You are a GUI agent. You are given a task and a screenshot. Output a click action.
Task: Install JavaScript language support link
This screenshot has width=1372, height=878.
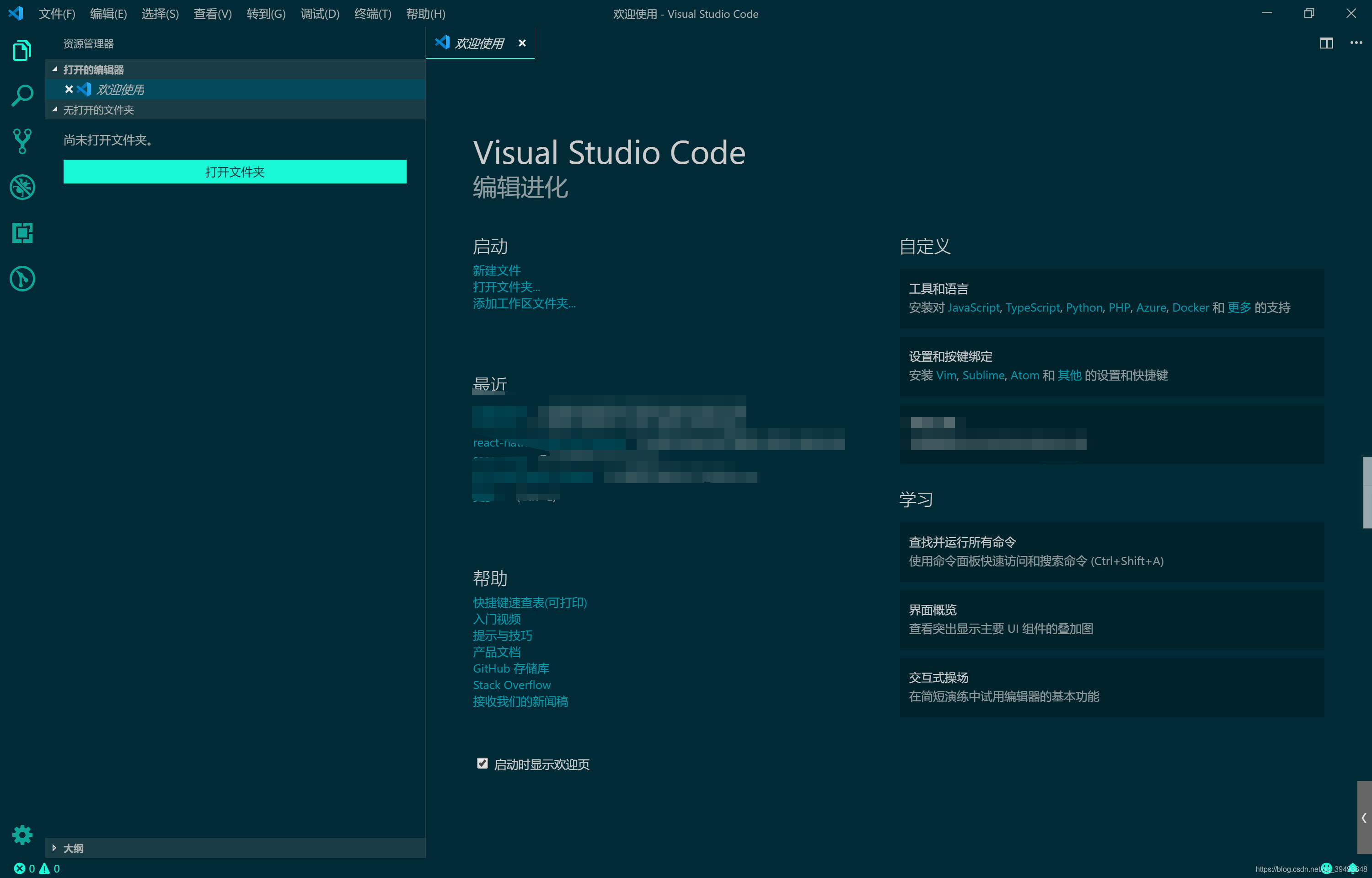point(973,308)
